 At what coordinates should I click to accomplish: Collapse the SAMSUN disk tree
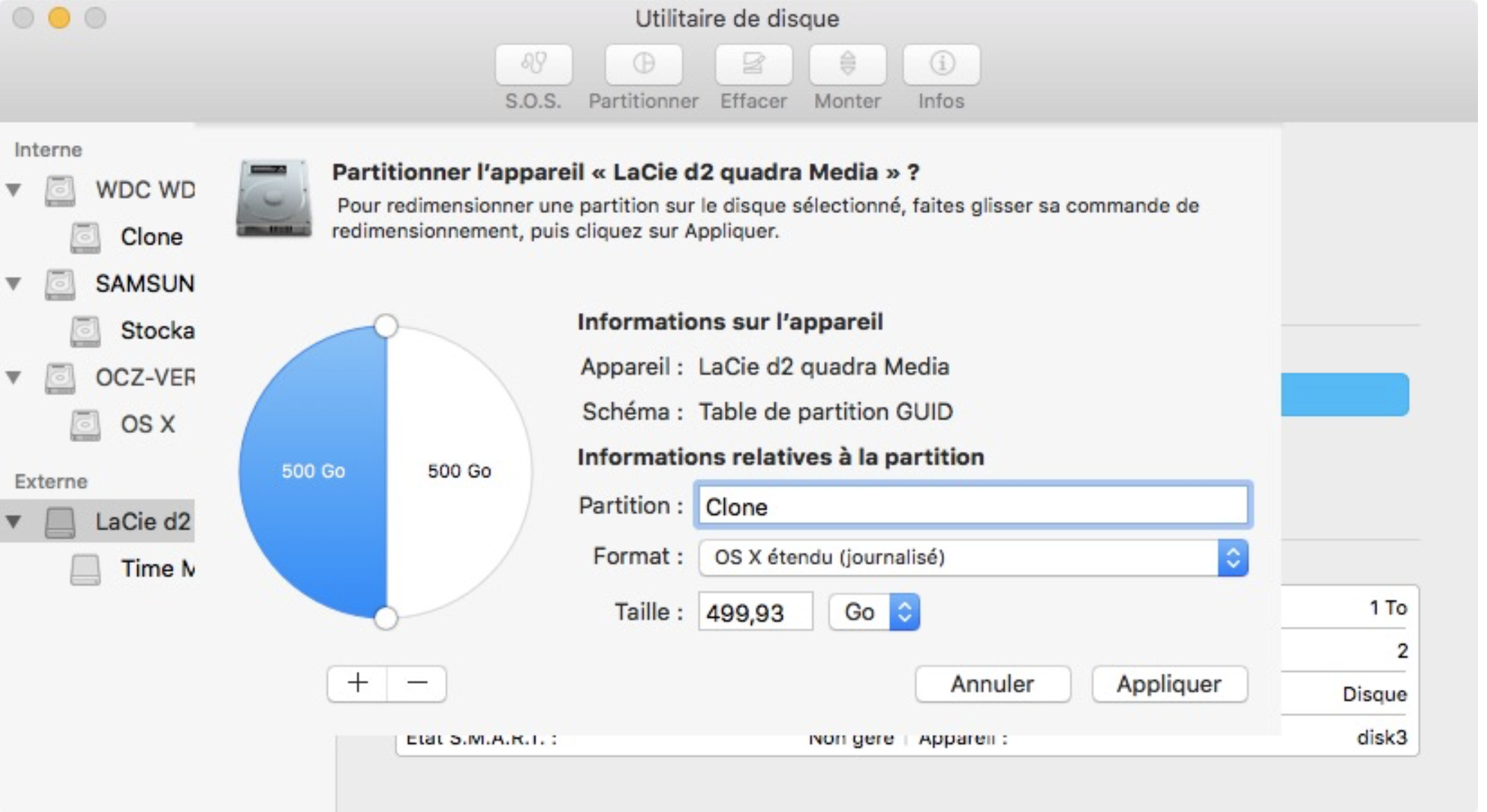point(14,283)
